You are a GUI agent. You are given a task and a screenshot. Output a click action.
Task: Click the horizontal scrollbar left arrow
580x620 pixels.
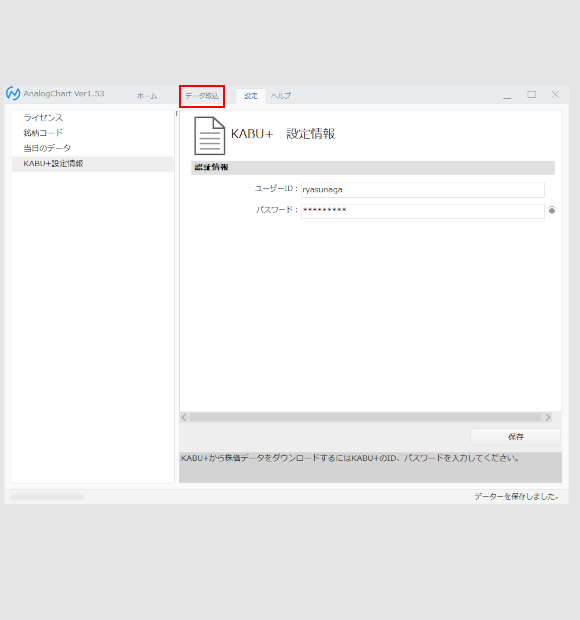click(184, 417)
